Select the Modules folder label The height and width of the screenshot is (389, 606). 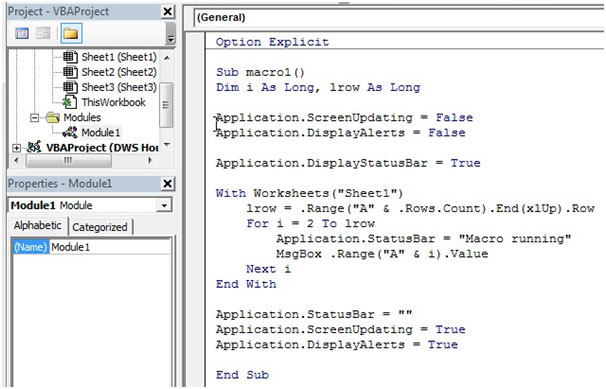(x=82, y=117)
